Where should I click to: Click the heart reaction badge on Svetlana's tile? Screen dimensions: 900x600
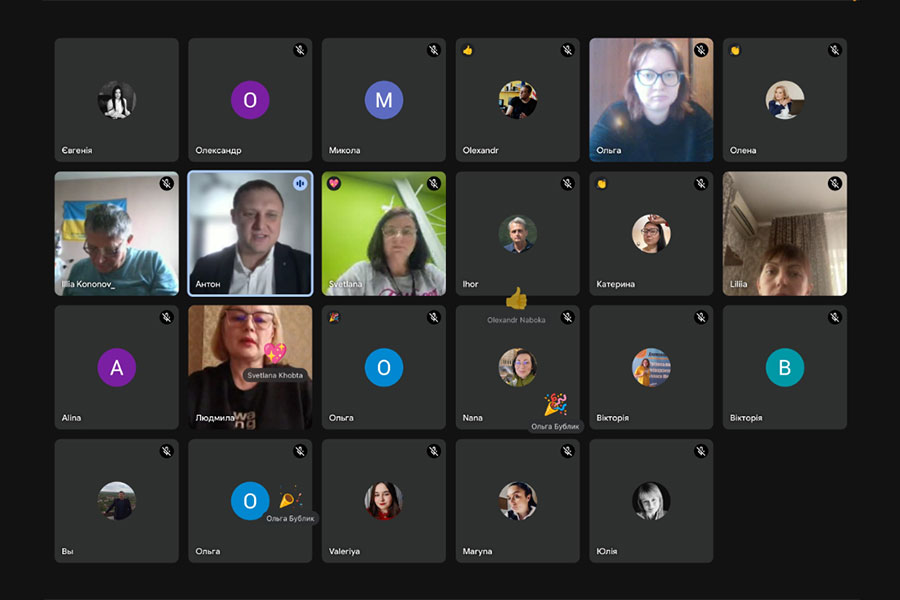click(x=334, y=184)
